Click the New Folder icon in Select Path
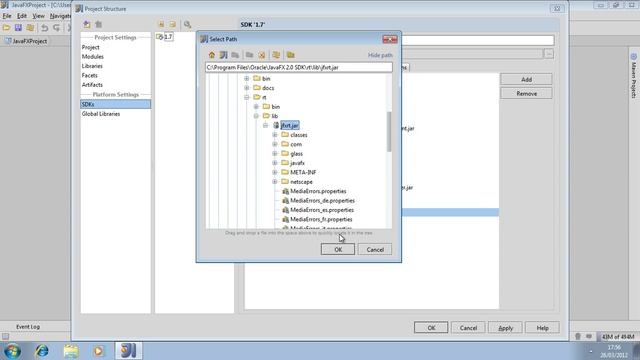 (x=249, y=55)
